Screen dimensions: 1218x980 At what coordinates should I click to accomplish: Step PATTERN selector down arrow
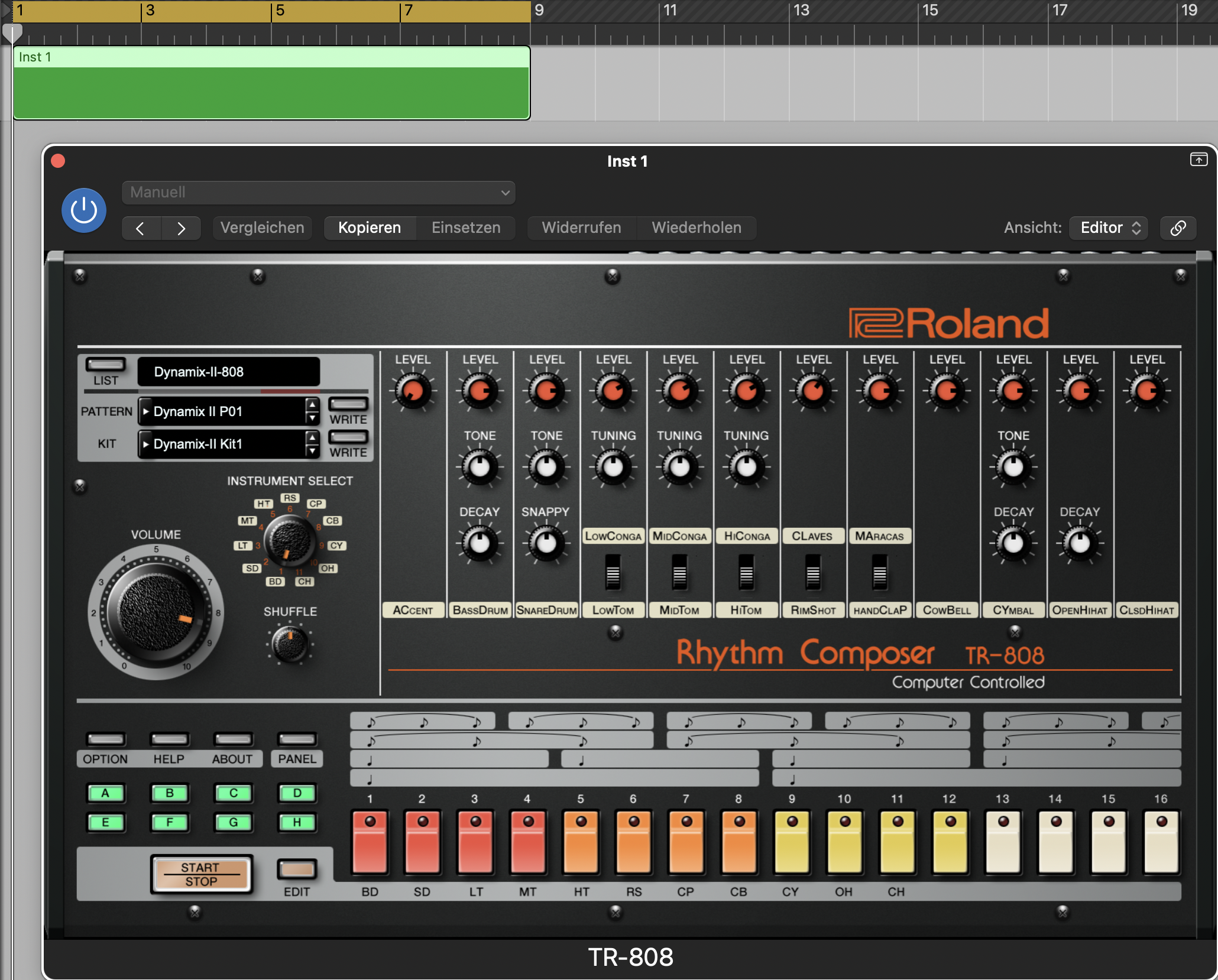[x=312, y=418]
